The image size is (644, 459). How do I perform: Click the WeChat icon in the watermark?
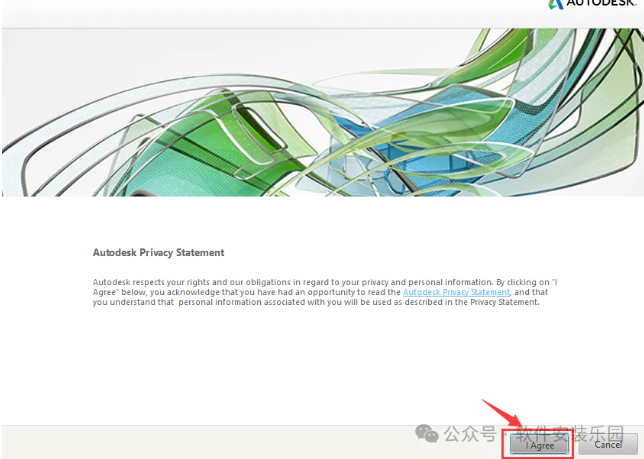coord(427,434)
